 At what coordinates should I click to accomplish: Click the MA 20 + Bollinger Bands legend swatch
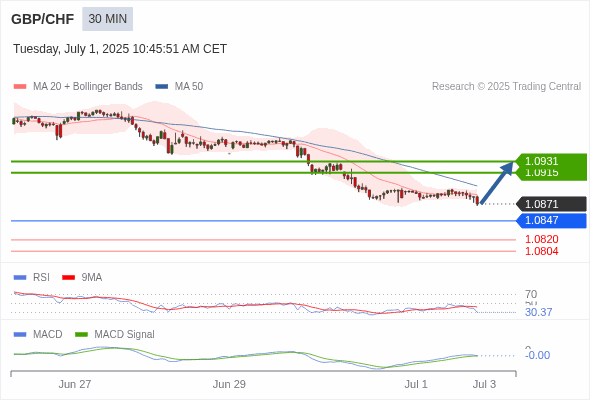click(20, 87)
